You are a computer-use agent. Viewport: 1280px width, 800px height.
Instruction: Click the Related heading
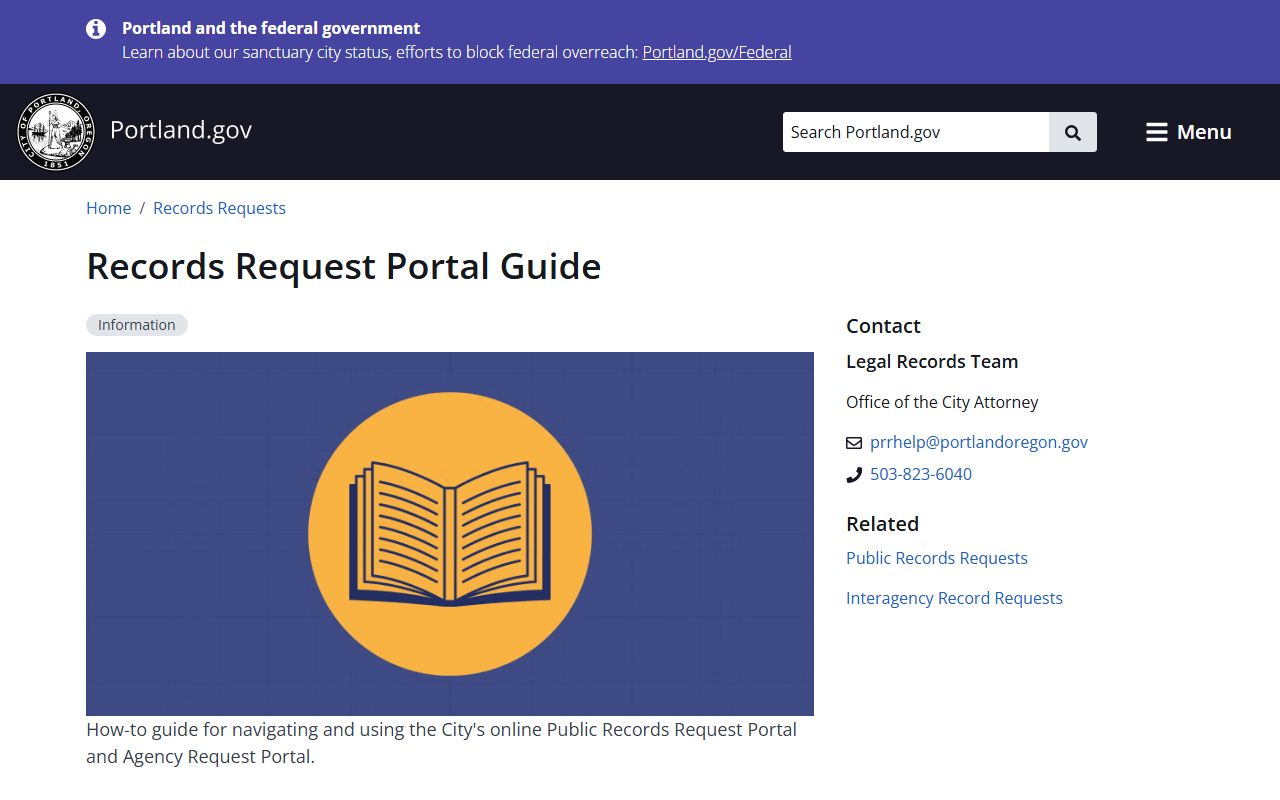(882, 524)
